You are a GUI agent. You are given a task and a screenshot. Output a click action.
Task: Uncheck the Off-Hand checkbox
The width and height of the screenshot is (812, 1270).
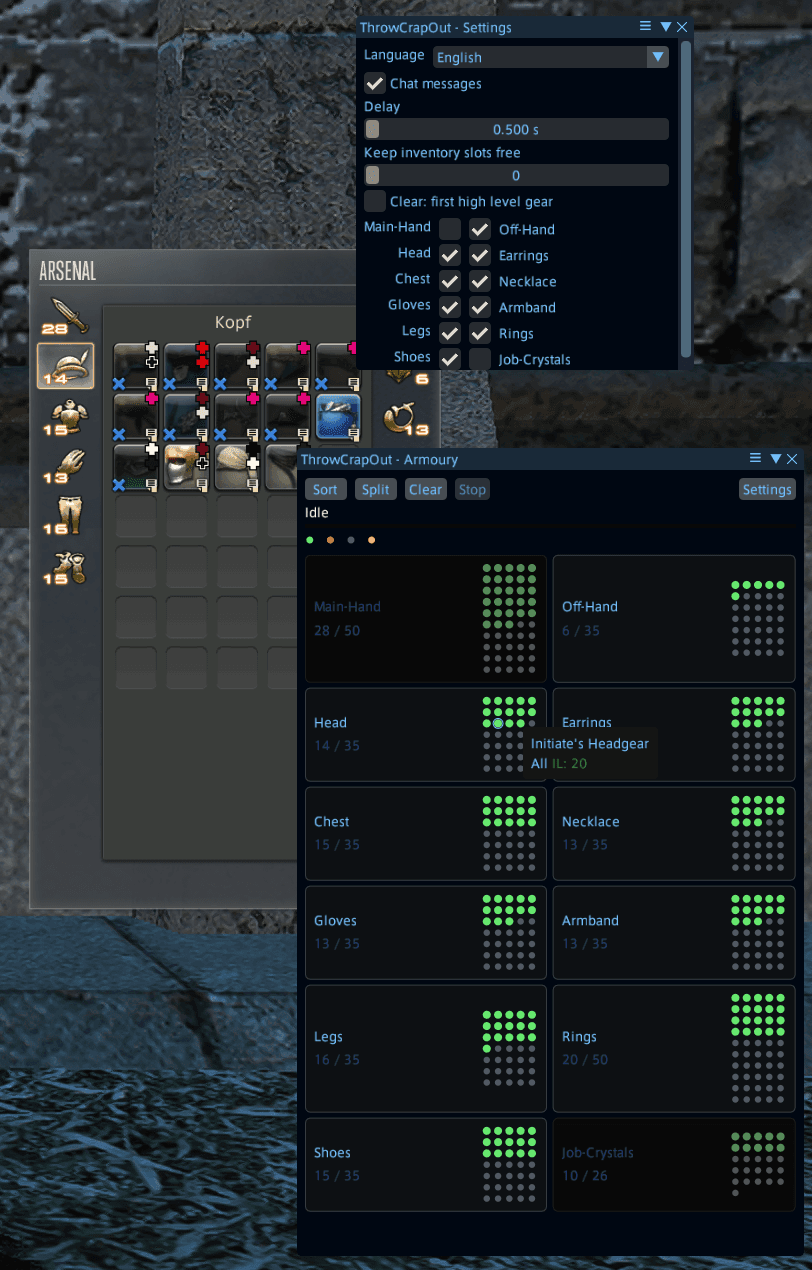(x=480, y=229)
